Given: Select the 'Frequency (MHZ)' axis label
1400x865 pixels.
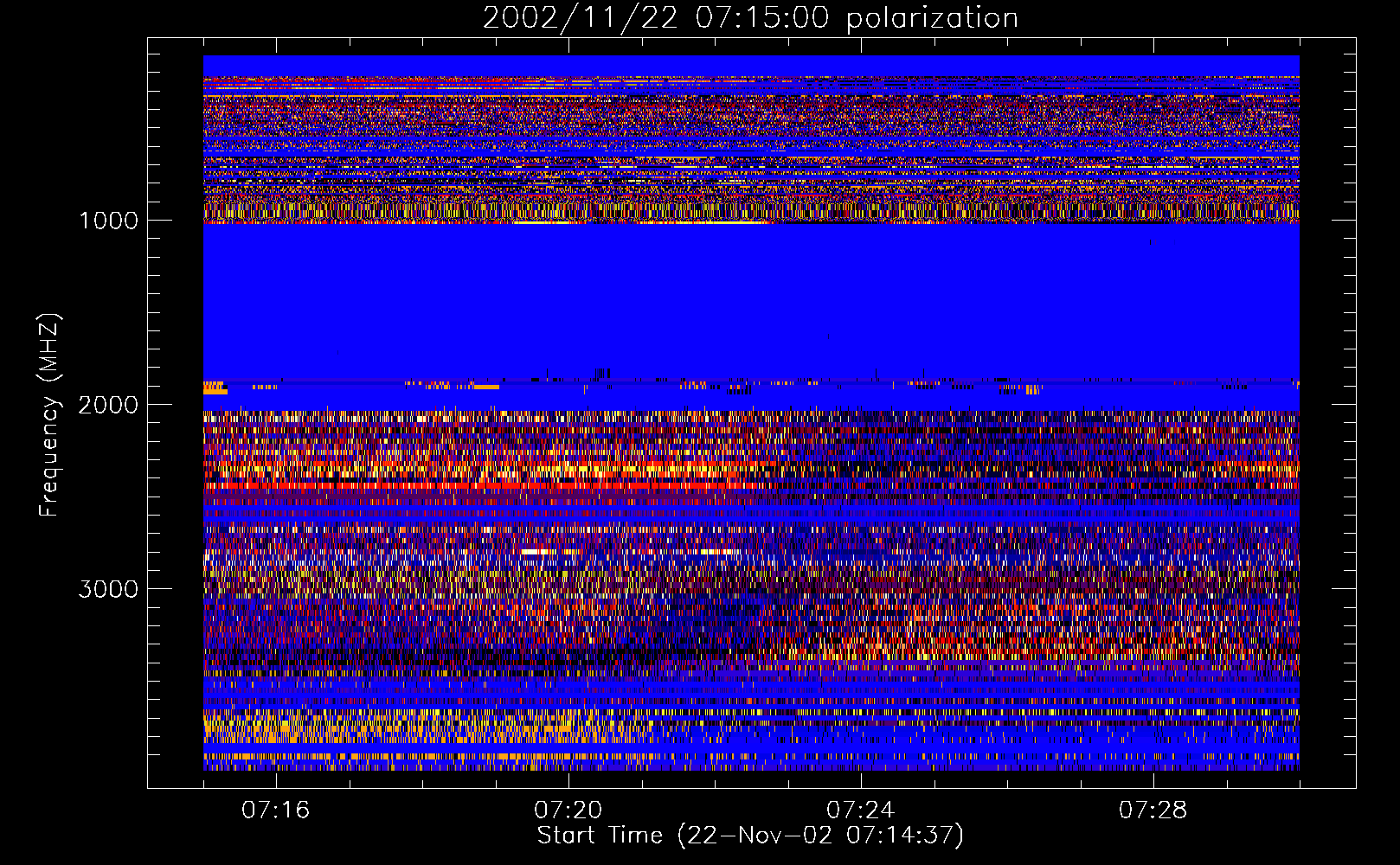Looking at the screenshot, I should pos(49,415).
